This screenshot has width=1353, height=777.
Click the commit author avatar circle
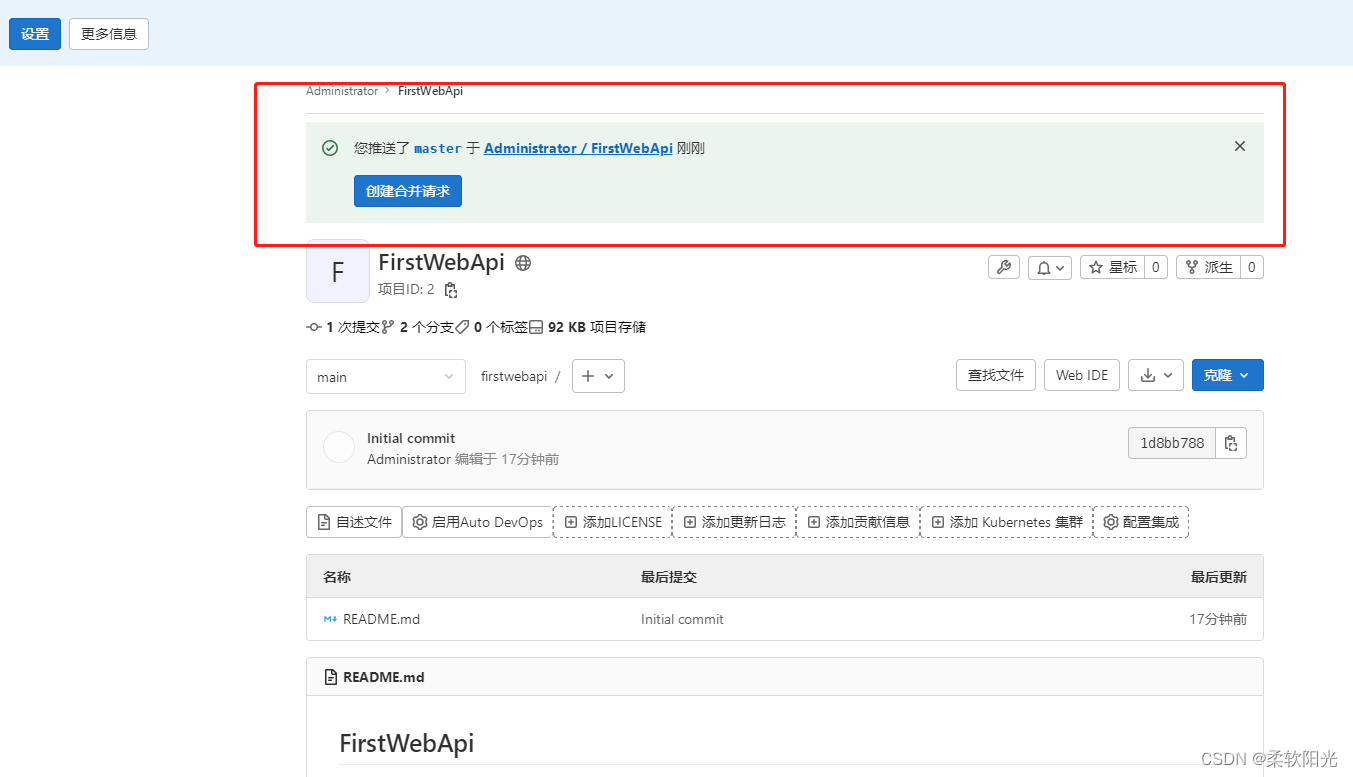pos(339,447)
